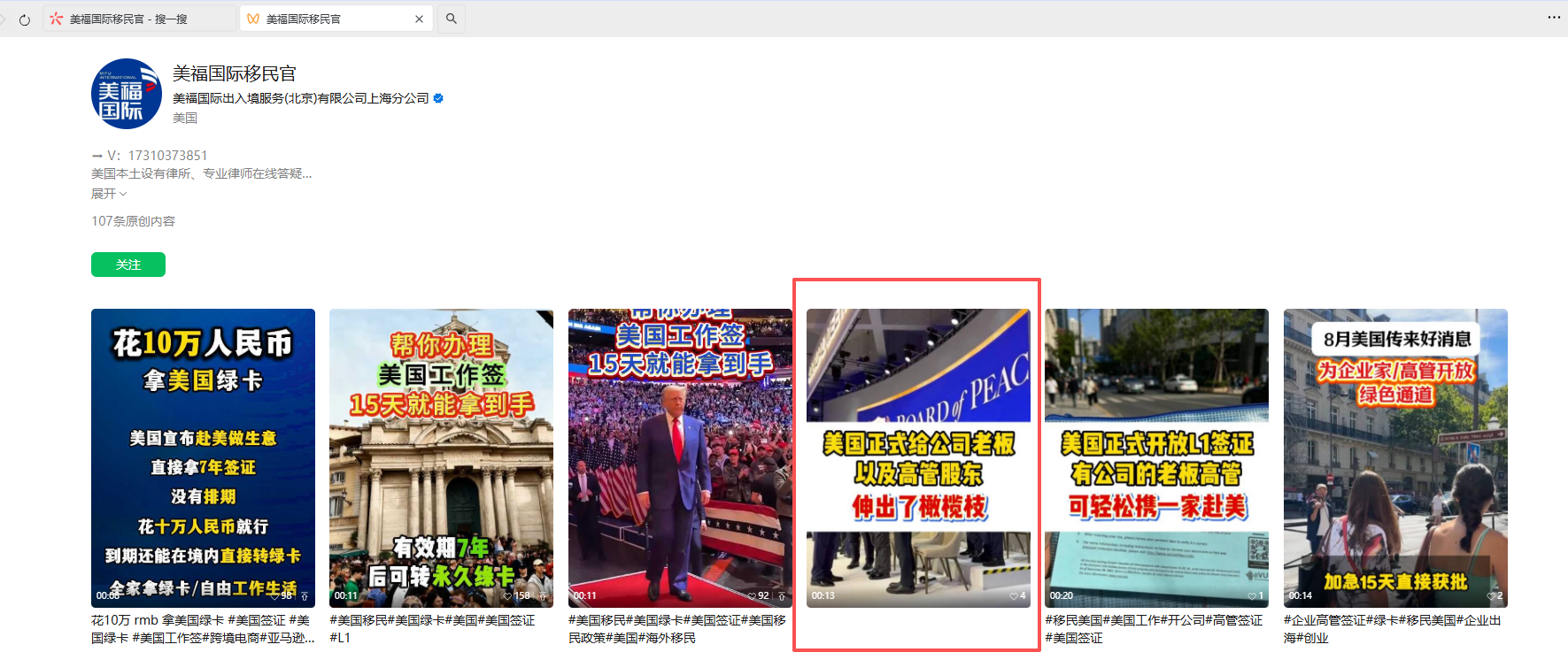The width and height of the screenshot is (1568, 660).
Task: Click the 美福国际移民官 profile name
Action: coord(235,73)
